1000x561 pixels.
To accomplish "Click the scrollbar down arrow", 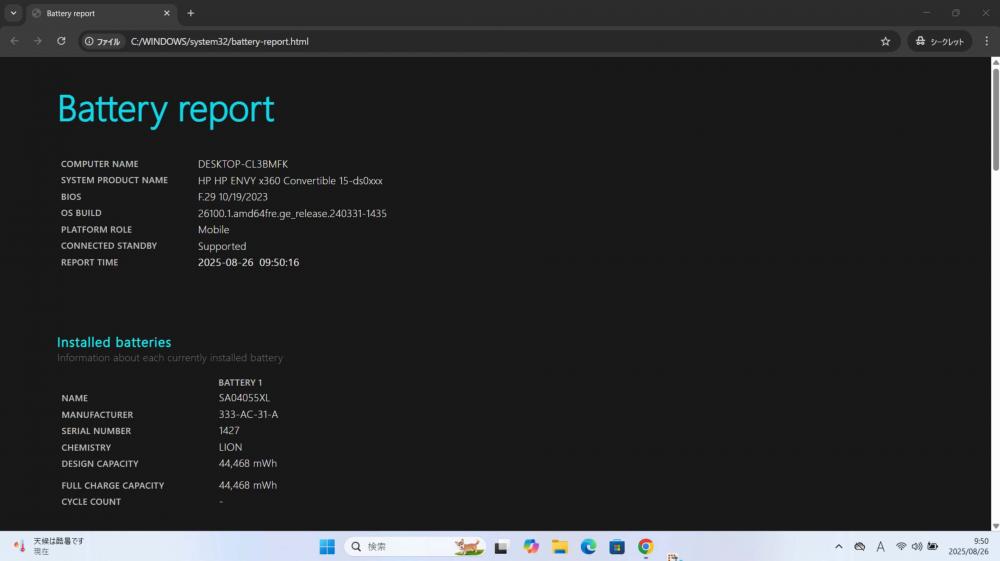I will (995, 526).
